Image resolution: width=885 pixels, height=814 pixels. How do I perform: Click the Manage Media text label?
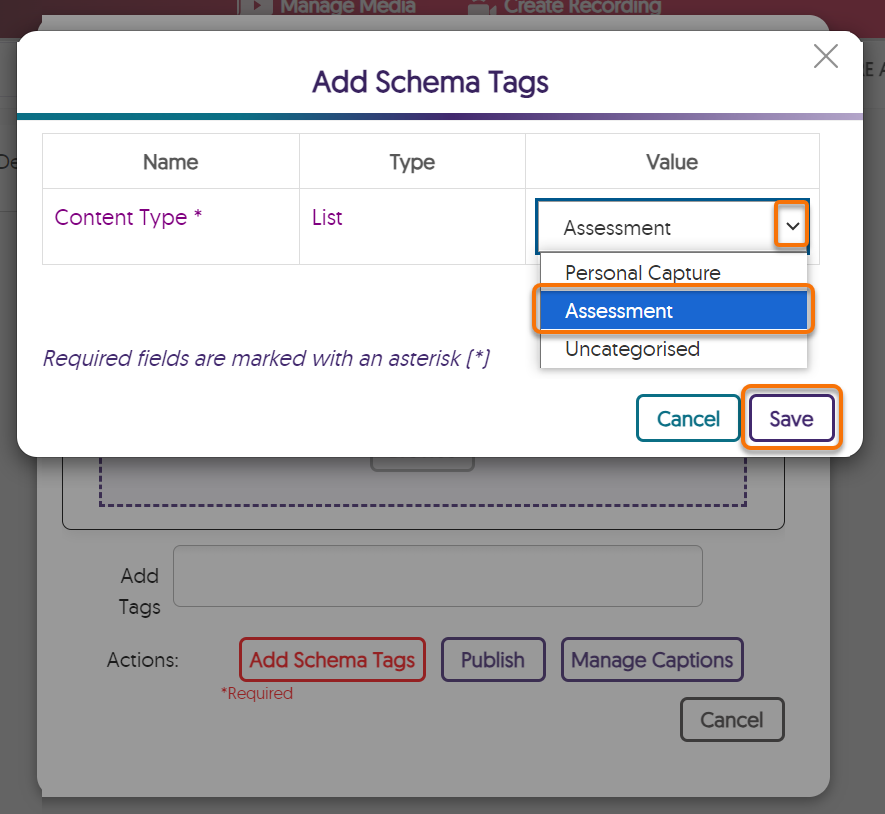pyautogui.click(x=348, y=7)
